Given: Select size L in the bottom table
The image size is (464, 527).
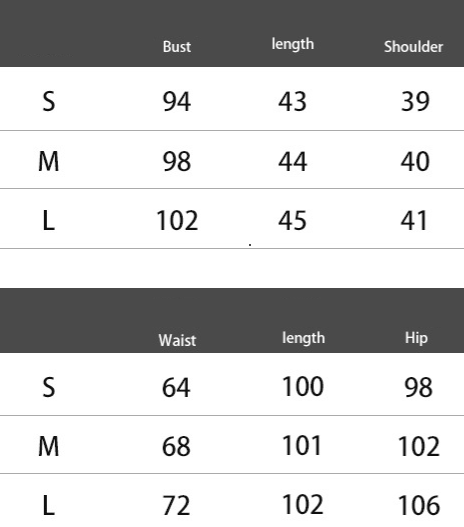Looking at the screenshot, I should point(49,505).
